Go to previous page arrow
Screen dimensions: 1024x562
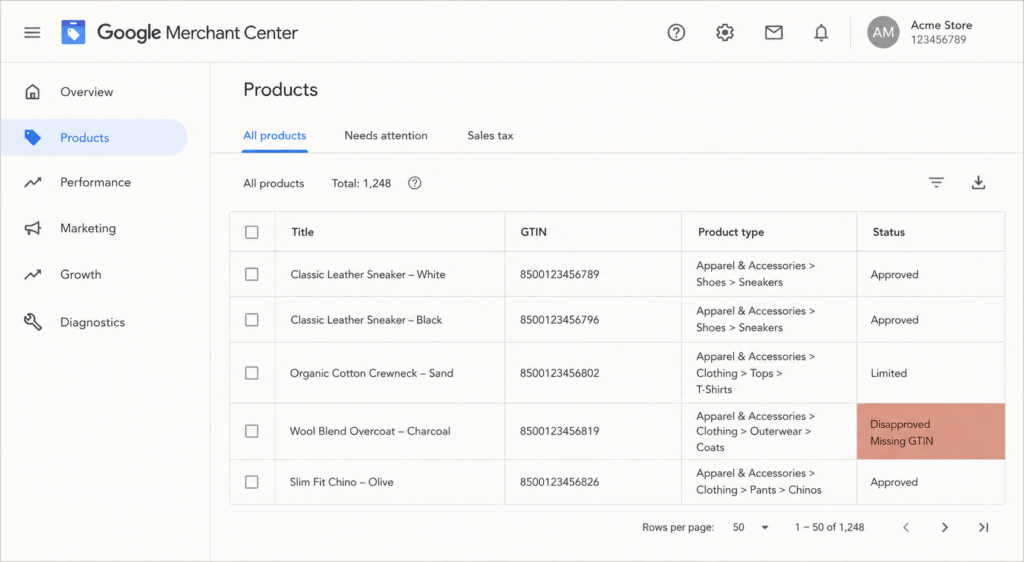click(906, 527)
